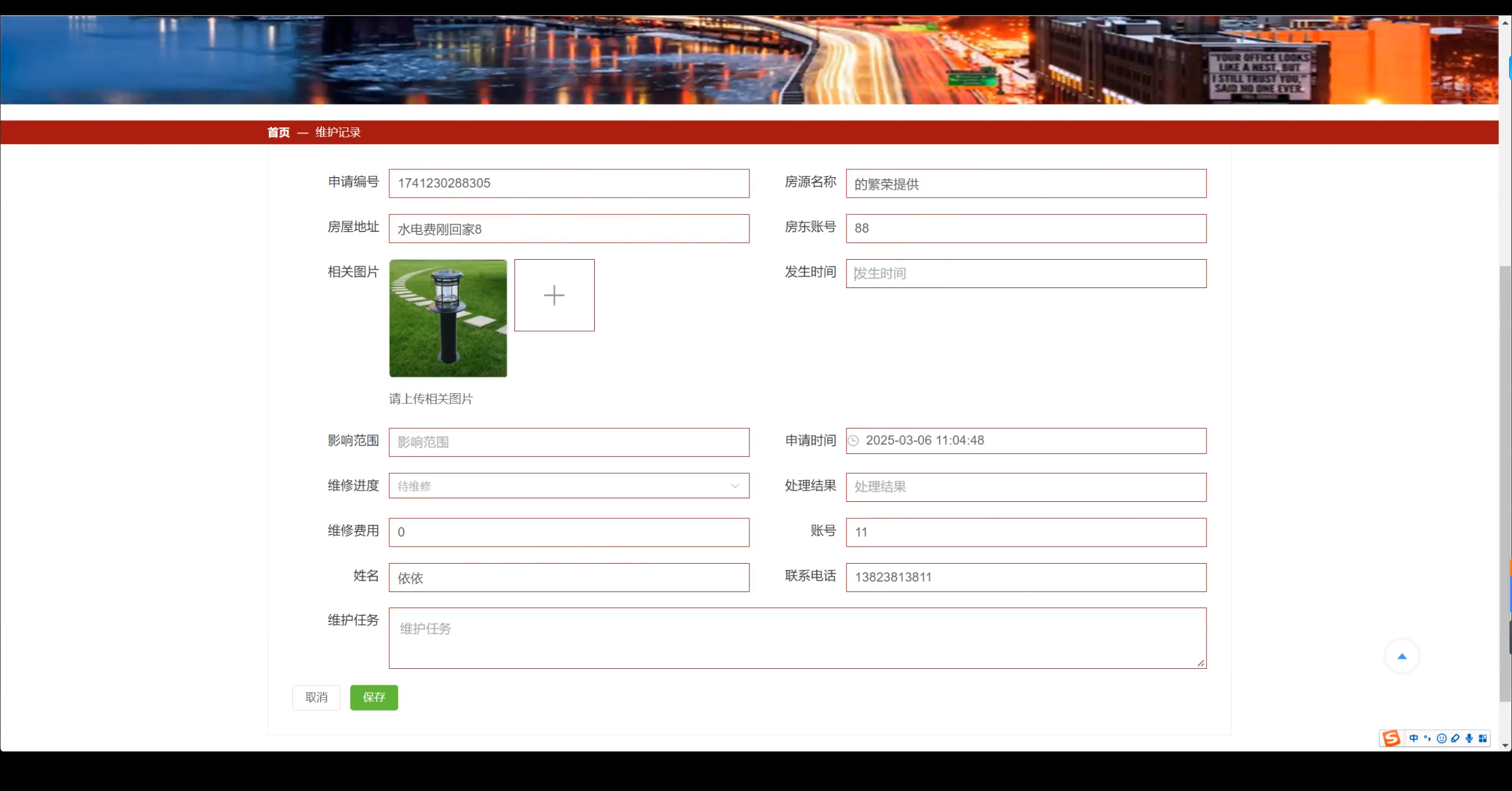This screenshot has height=791, width=1512.
Task: Toggle Chinese/English input mode in Sogou tray
Action: tap(1413, 739)
